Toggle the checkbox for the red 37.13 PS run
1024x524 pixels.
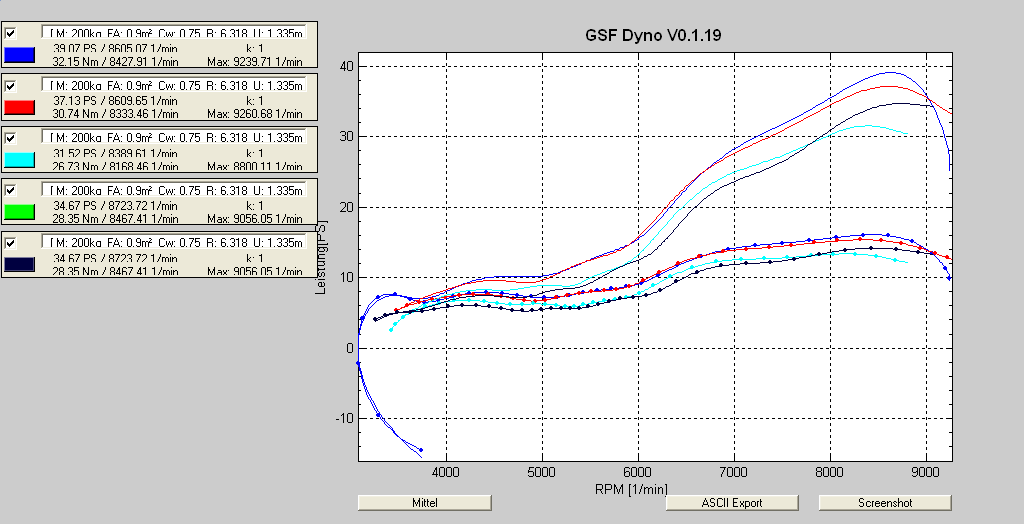[x=11, y=85]
